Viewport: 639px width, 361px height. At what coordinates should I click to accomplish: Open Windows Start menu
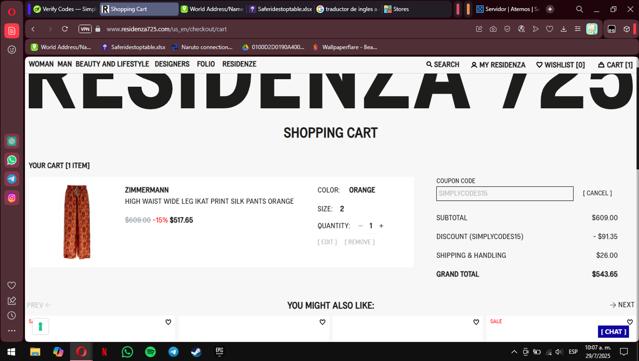pyautogui.click(x=11, y=352)
